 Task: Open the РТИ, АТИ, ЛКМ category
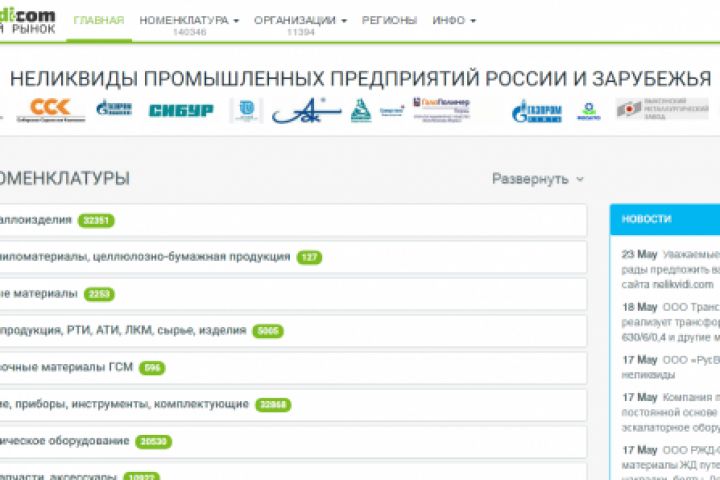(x=293, y=331)
